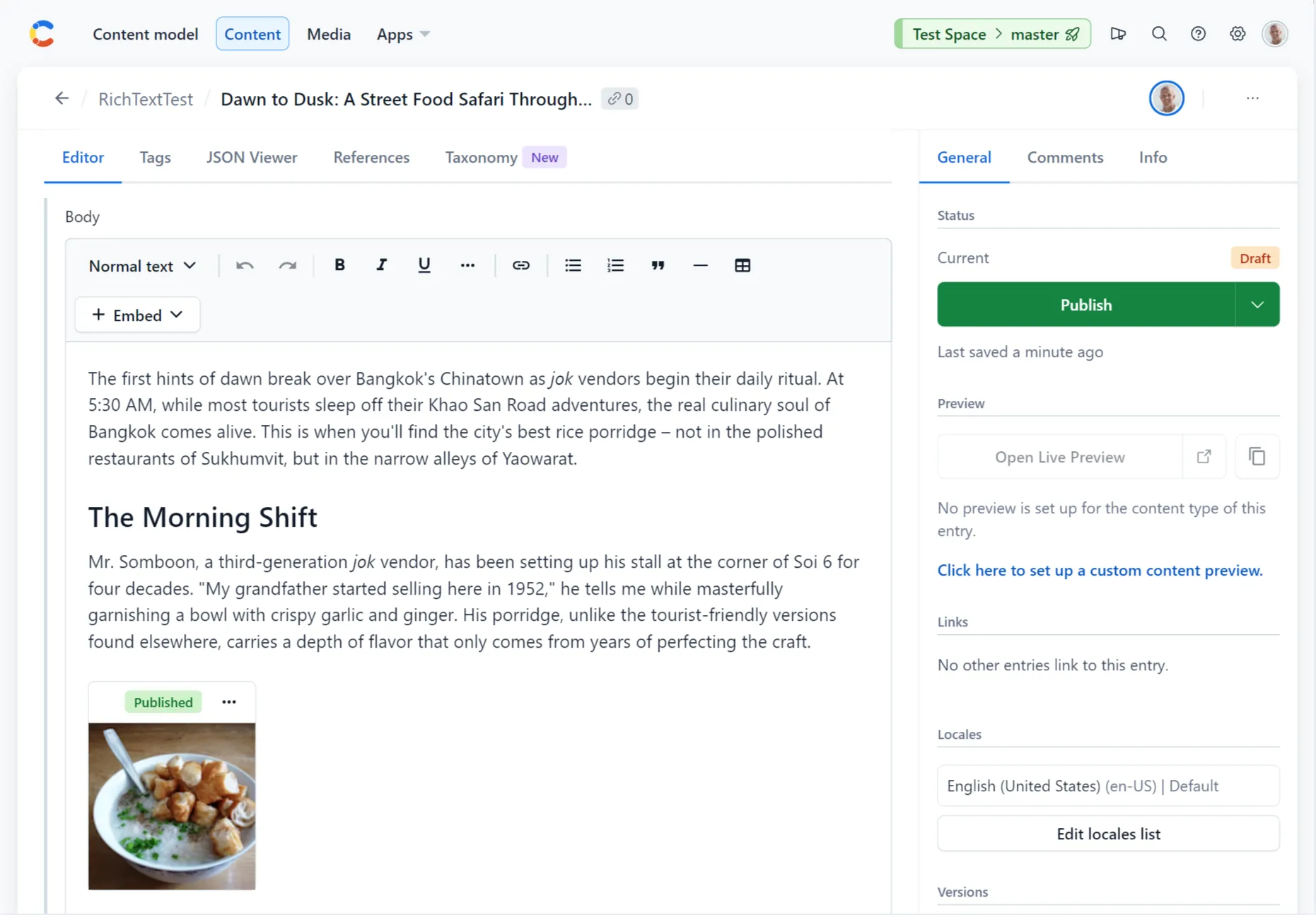Switch to the Editor tab

point(83,158)
